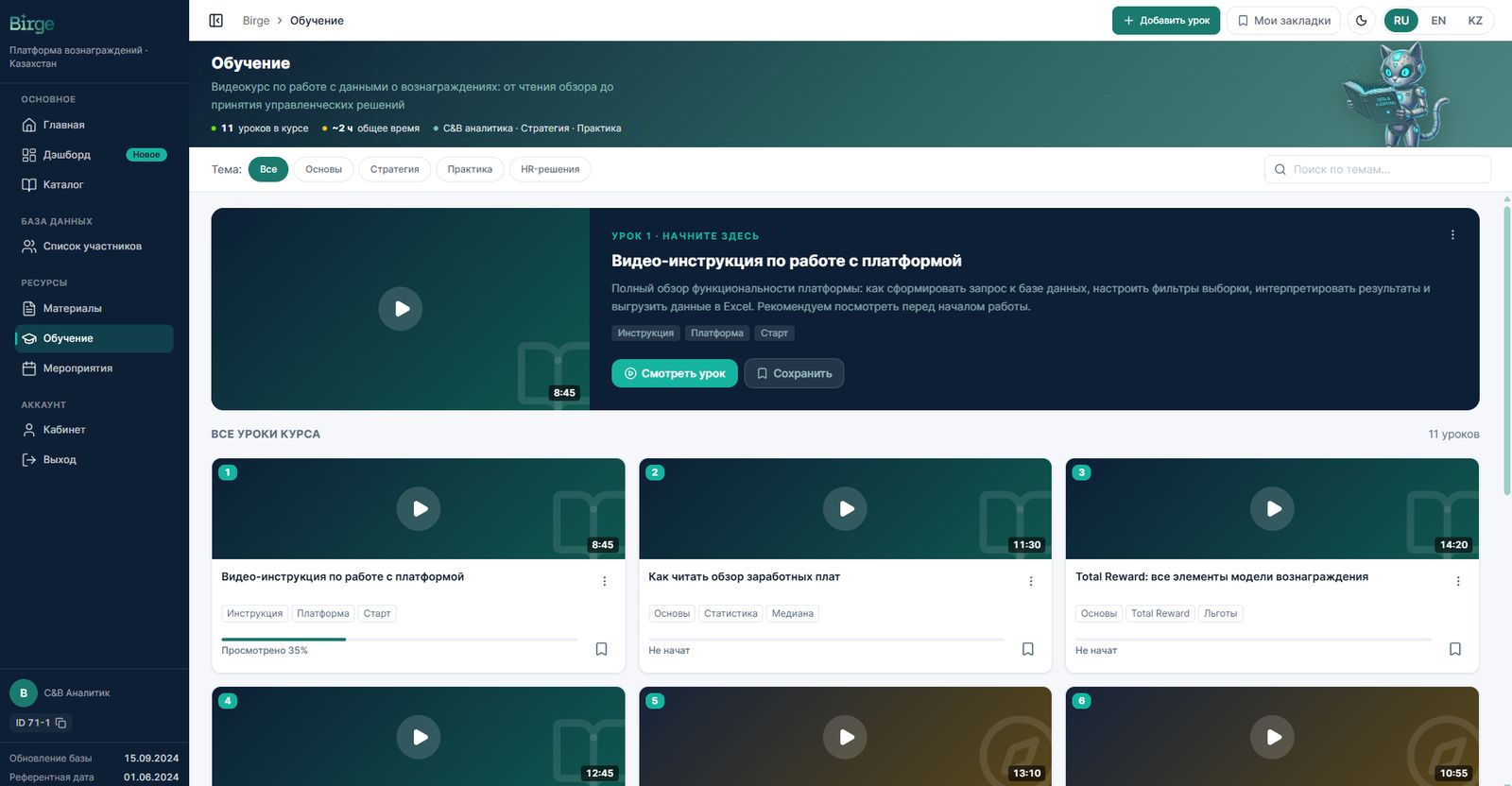Image resolution: width=1512 pixels, height=786 pixels.
Task: Open Каталог in the sidebar
Action: click(x=94, y=184)
